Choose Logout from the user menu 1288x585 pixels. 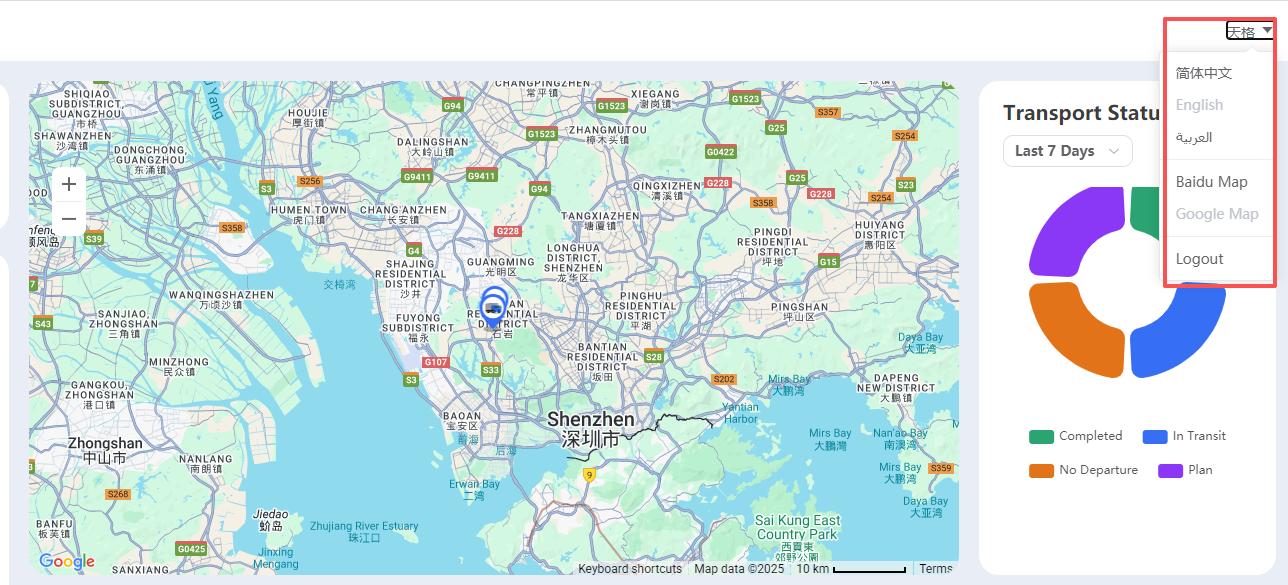(1199, 259)
